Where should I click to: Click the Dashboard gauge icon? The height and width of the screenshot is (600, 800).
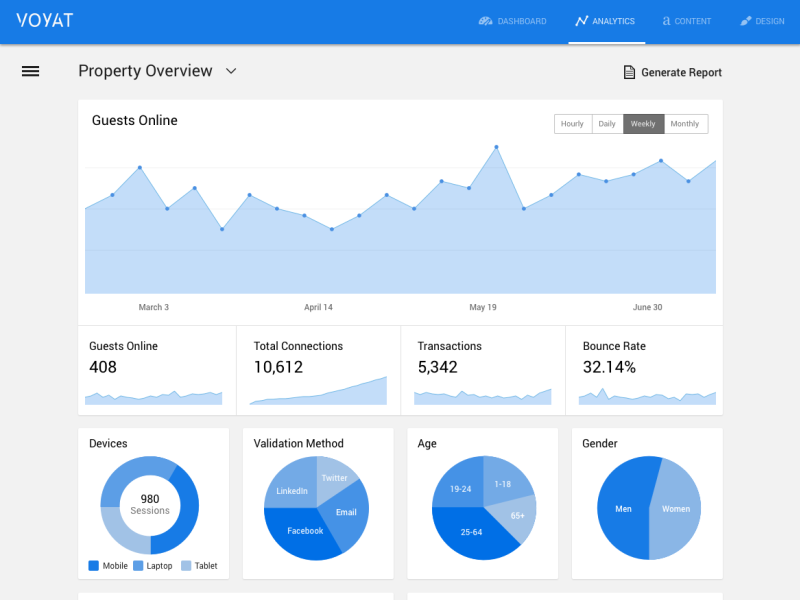(x=486, y=21)
